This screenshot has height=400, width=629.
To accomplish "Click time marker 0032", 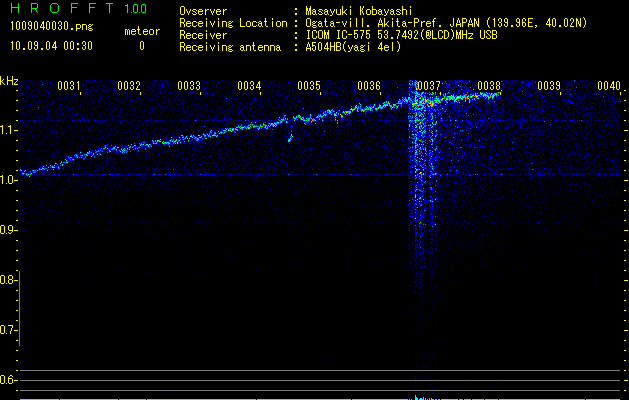I will point(129,85).
